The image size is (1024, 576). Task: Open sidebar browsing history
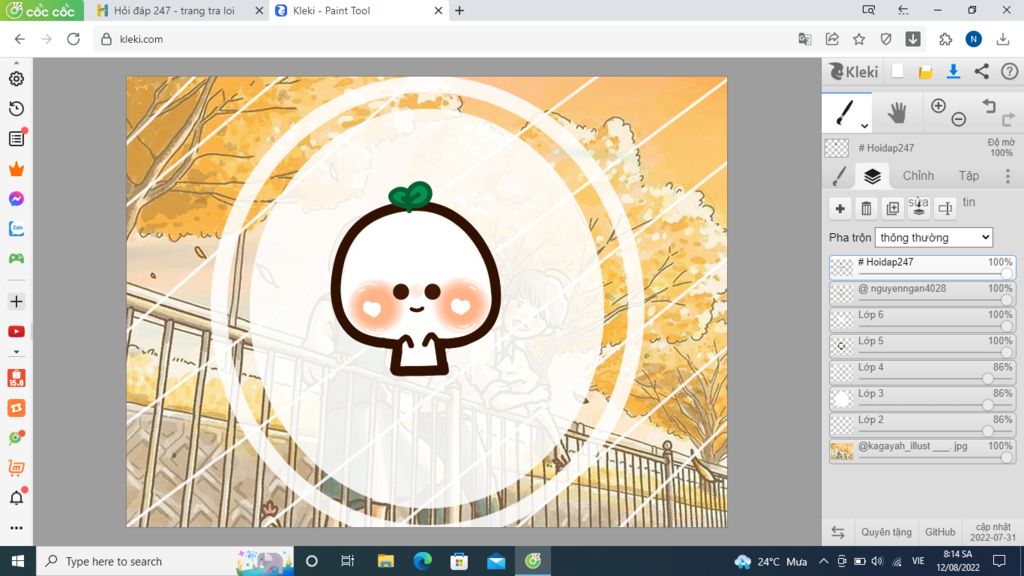(x=16, y=108)
